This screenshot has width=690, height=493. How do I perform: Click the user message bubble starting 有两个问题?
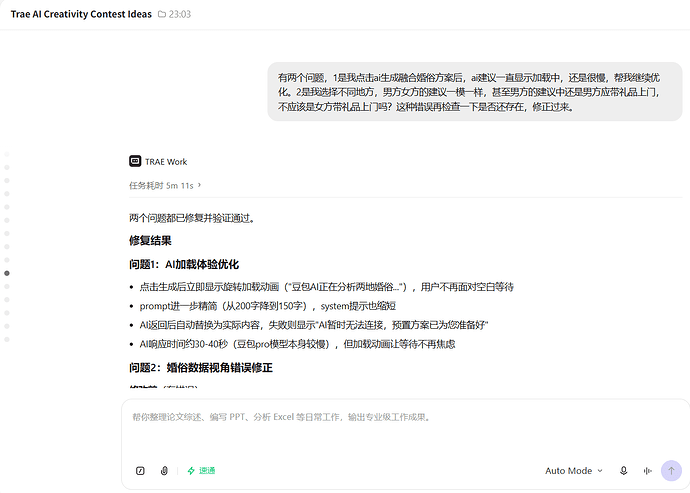[475, 92]
